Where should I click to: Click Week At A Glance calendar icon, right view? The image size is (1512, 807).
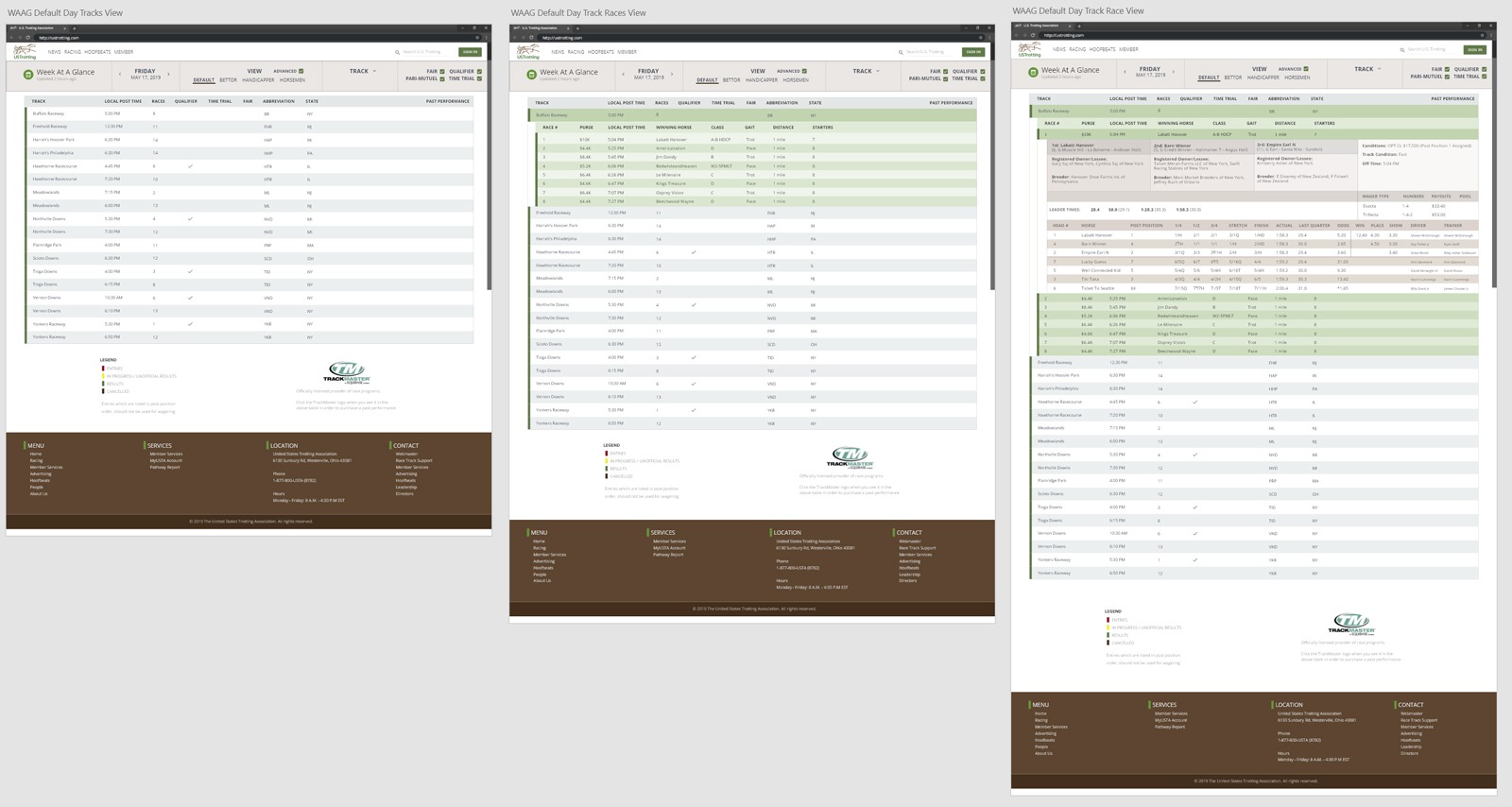pyautogui.click(x=1033, y=72)
